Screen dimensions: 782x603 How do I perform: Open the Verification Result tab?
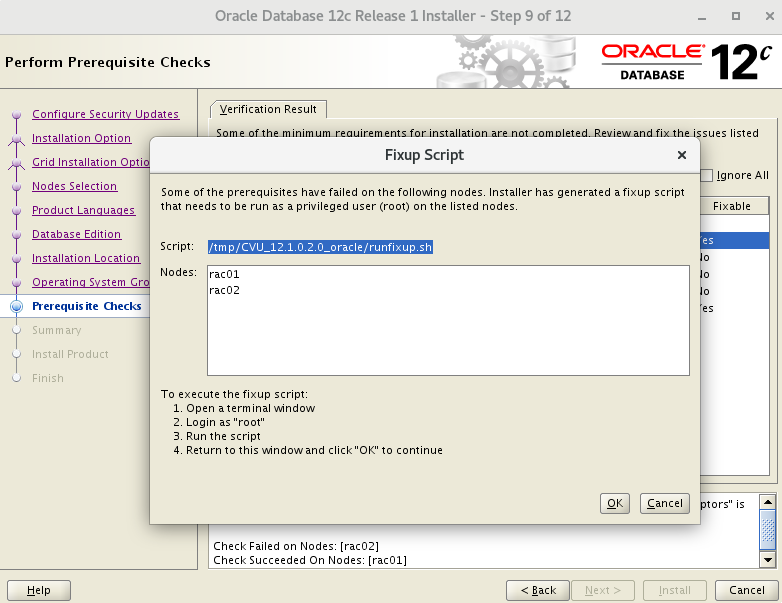tap(268, 109)
